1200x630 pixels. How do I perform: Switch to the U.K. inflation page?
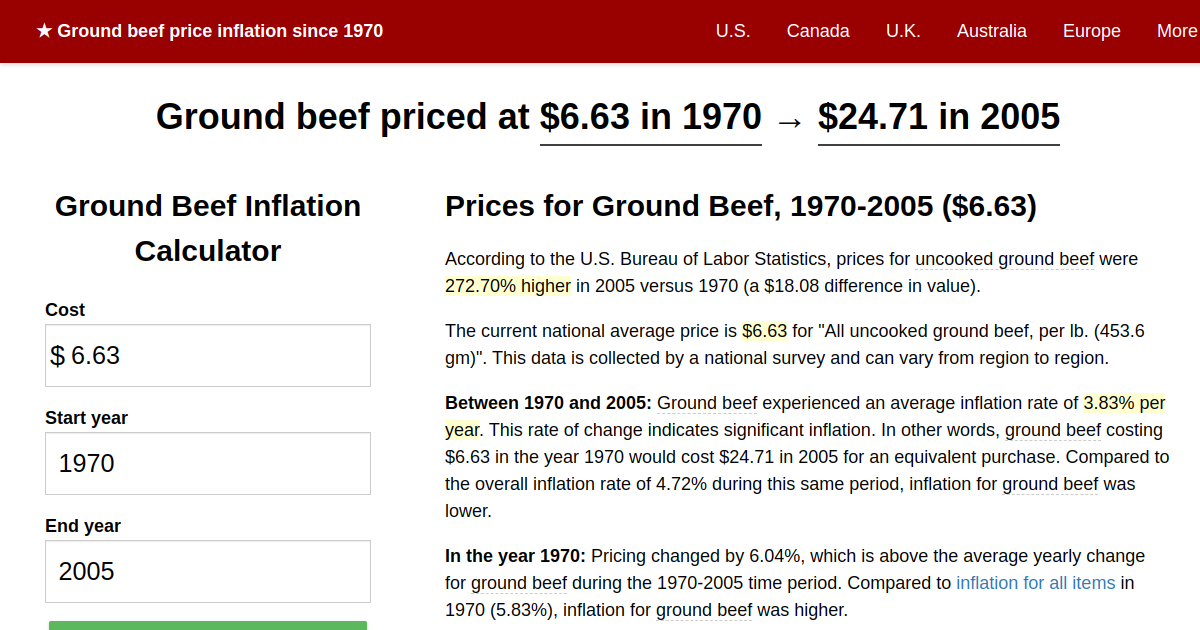(x=903, y=31)
